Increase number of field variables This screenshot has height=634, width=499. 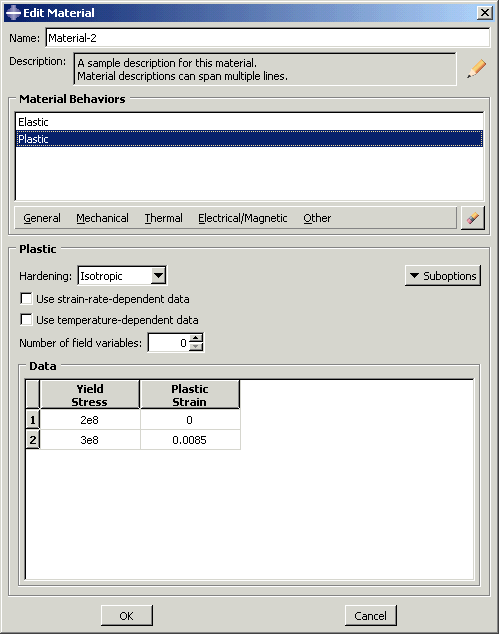(196, 338)
